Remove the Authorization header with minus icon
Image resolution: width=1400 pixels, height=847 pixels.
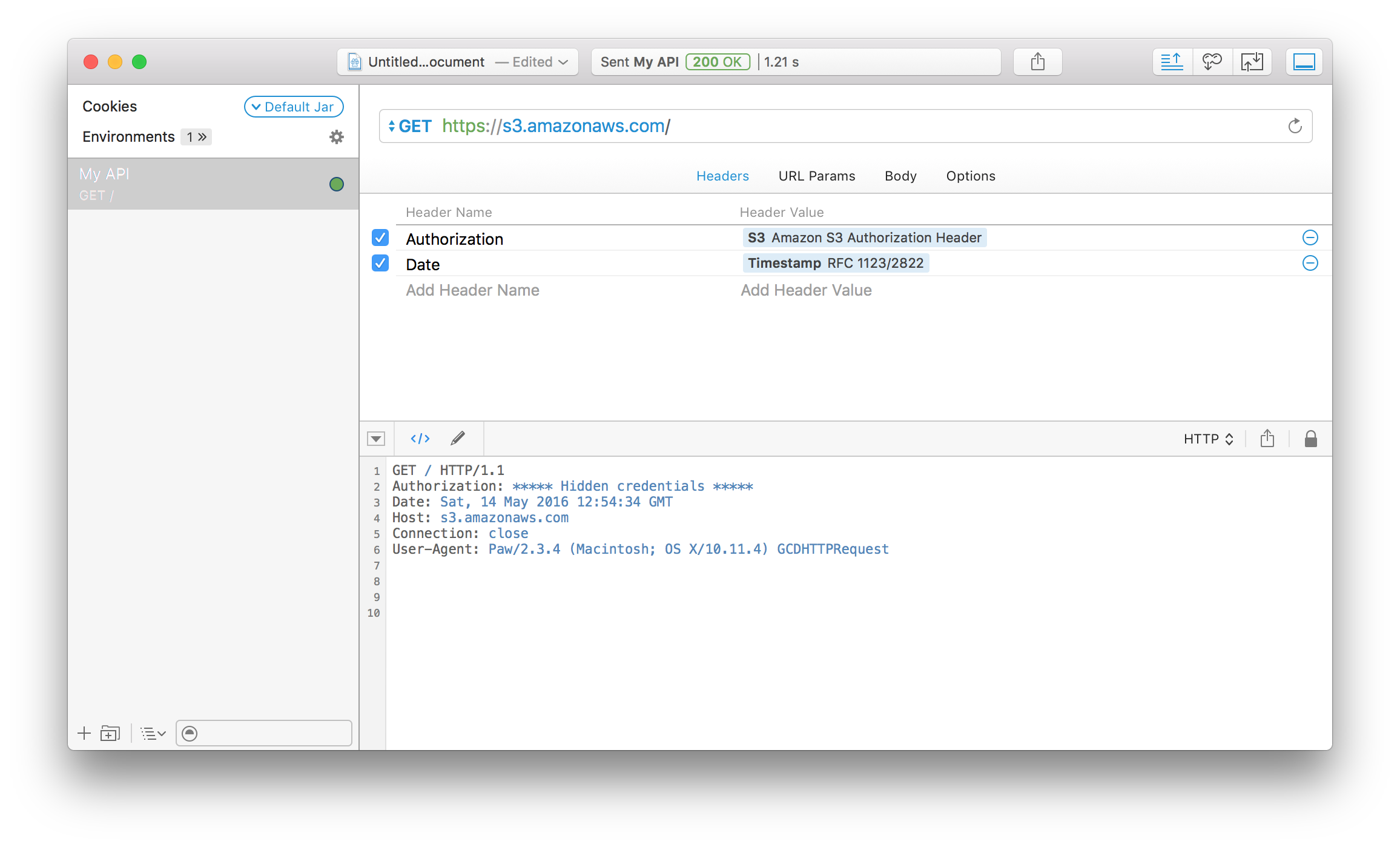click(x=1310, y=237)
